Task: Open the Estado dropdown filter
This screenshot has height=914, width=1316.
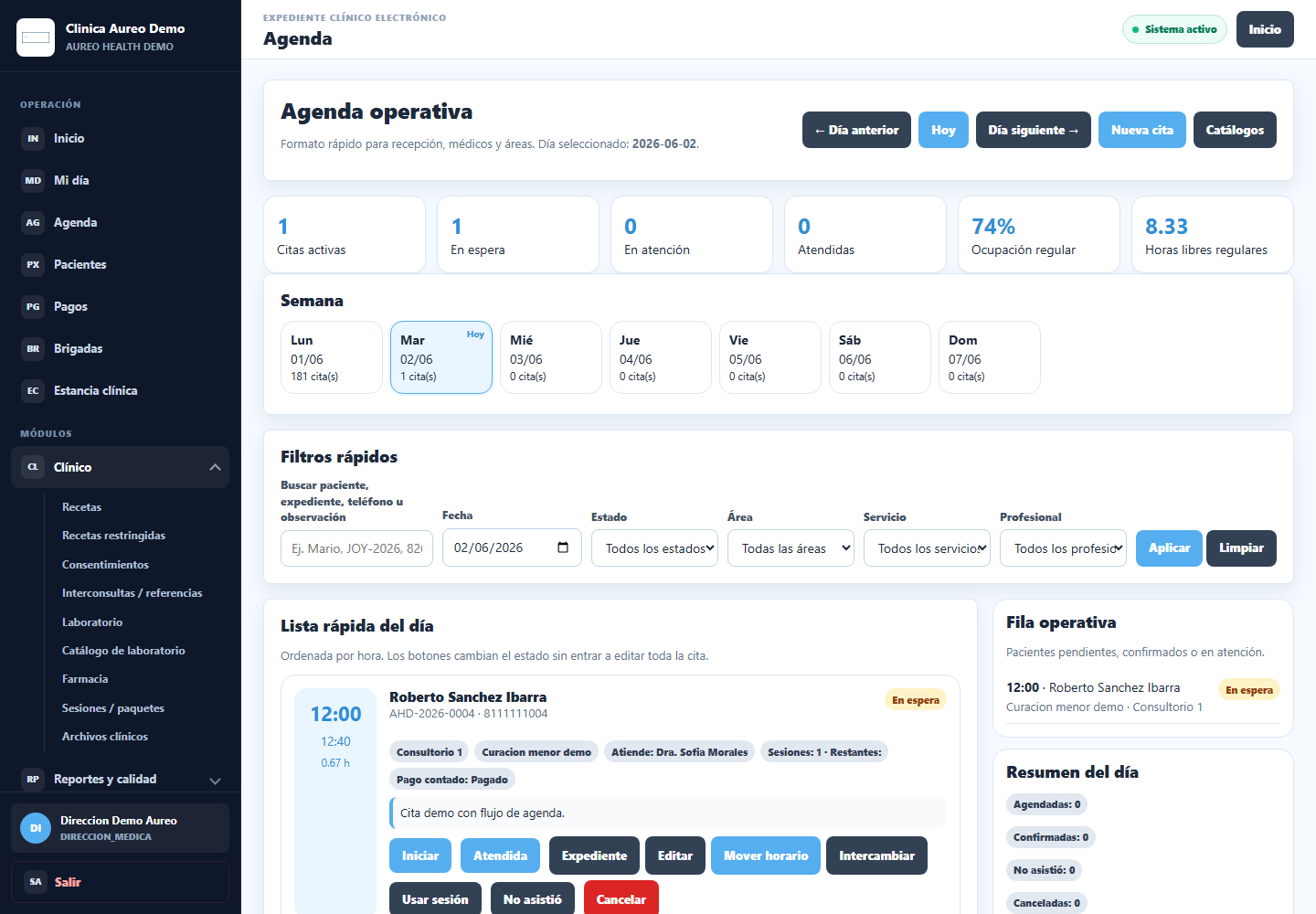Action: tap(654, 548)
